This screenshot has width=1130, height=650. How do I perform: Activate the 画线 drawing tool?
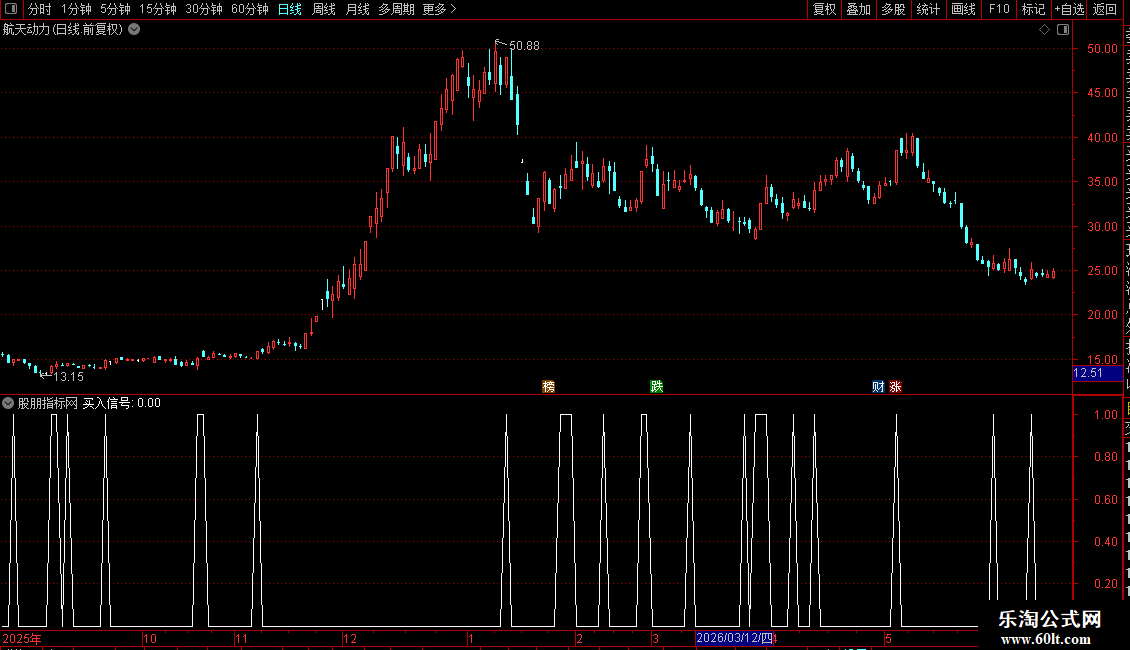(x=963, y=9)
